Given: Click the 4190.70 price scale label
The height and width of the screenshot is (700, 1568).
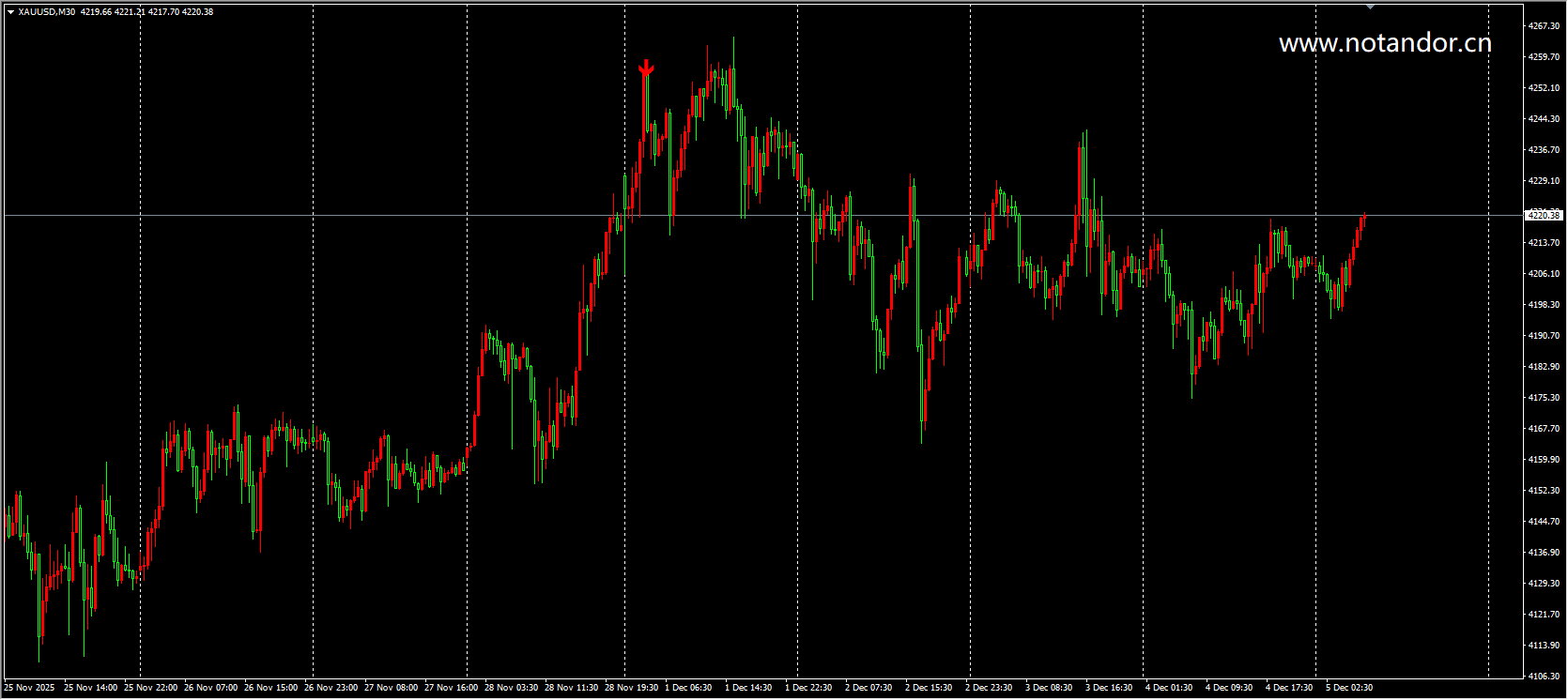Looking at the screenshot, I should coord(1544,335).
